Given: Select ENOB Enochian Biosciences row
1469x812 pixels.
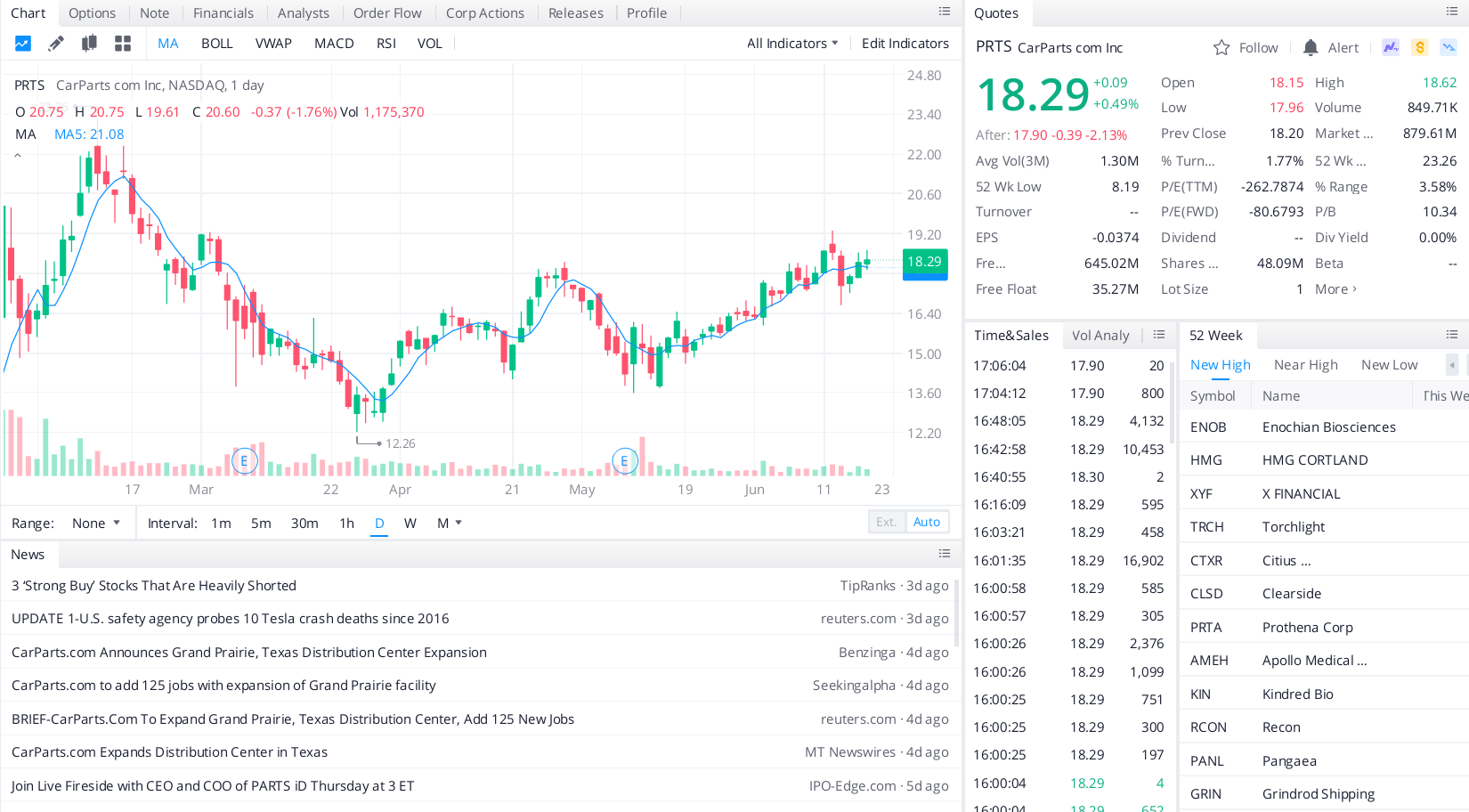Looking at the screenshot, I should click(x=1324, y=427).
